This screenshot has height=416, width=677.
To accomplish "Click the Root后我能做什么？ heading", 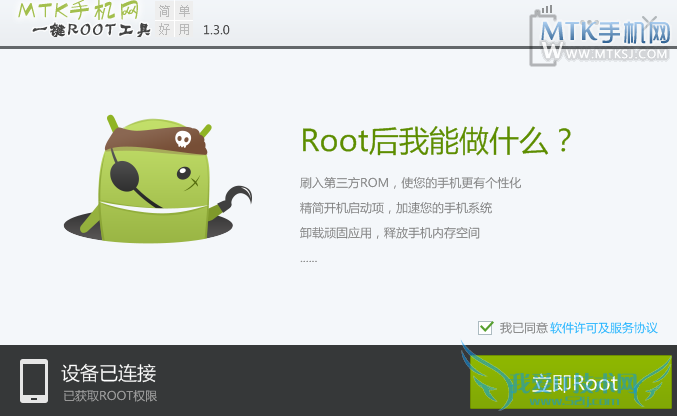I will (437, 141).
